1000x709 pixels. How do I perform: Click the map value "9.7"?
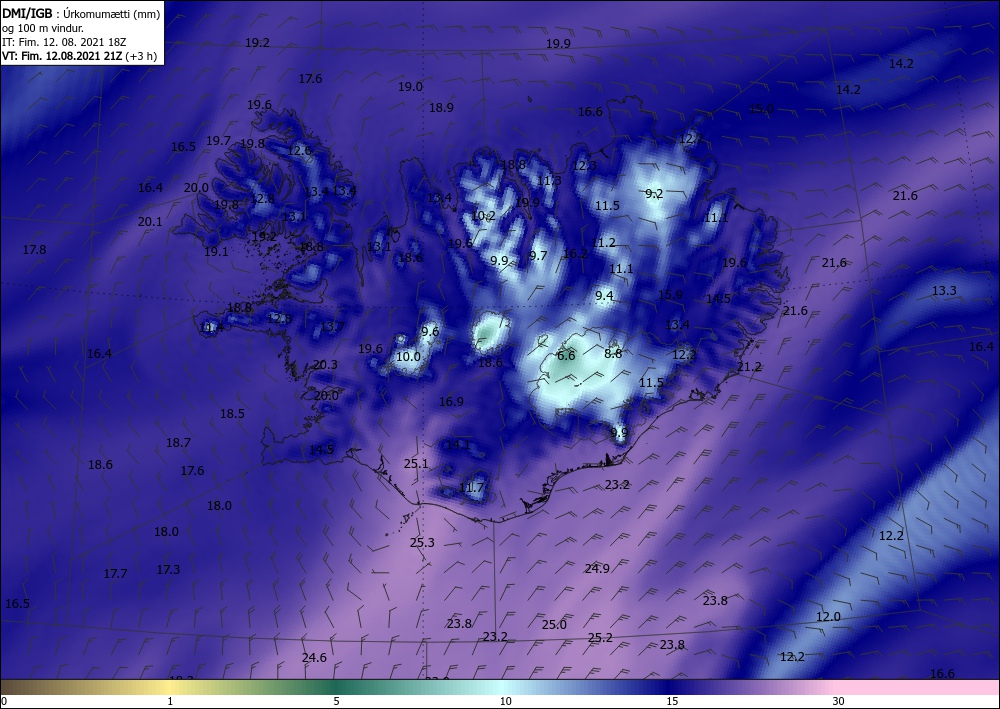pos(538,256)
